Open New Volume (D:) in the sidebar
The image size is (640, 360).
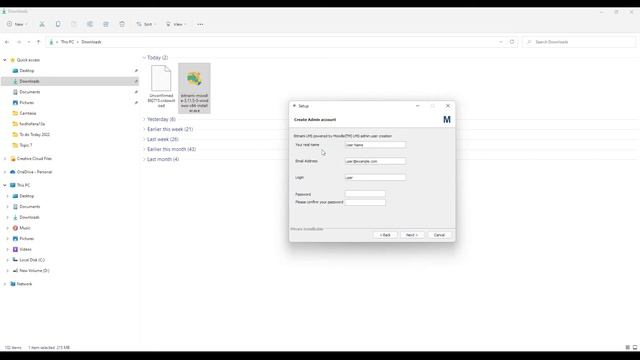tap(34, 270)
